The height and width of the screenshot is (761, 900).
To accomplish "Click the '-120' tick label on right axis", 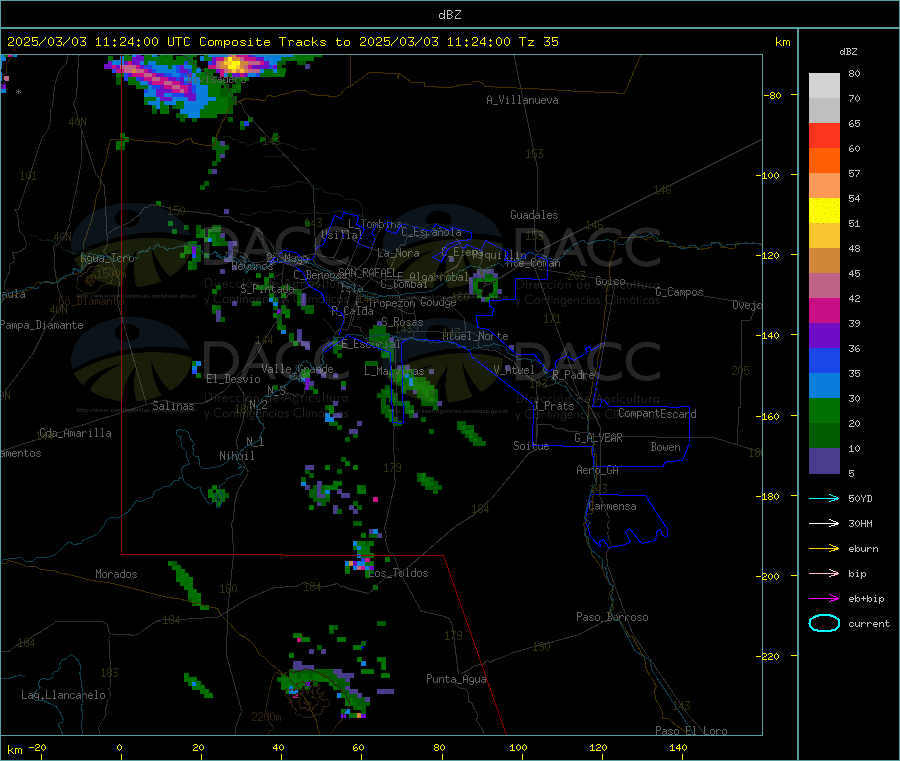I will point(770,255).
